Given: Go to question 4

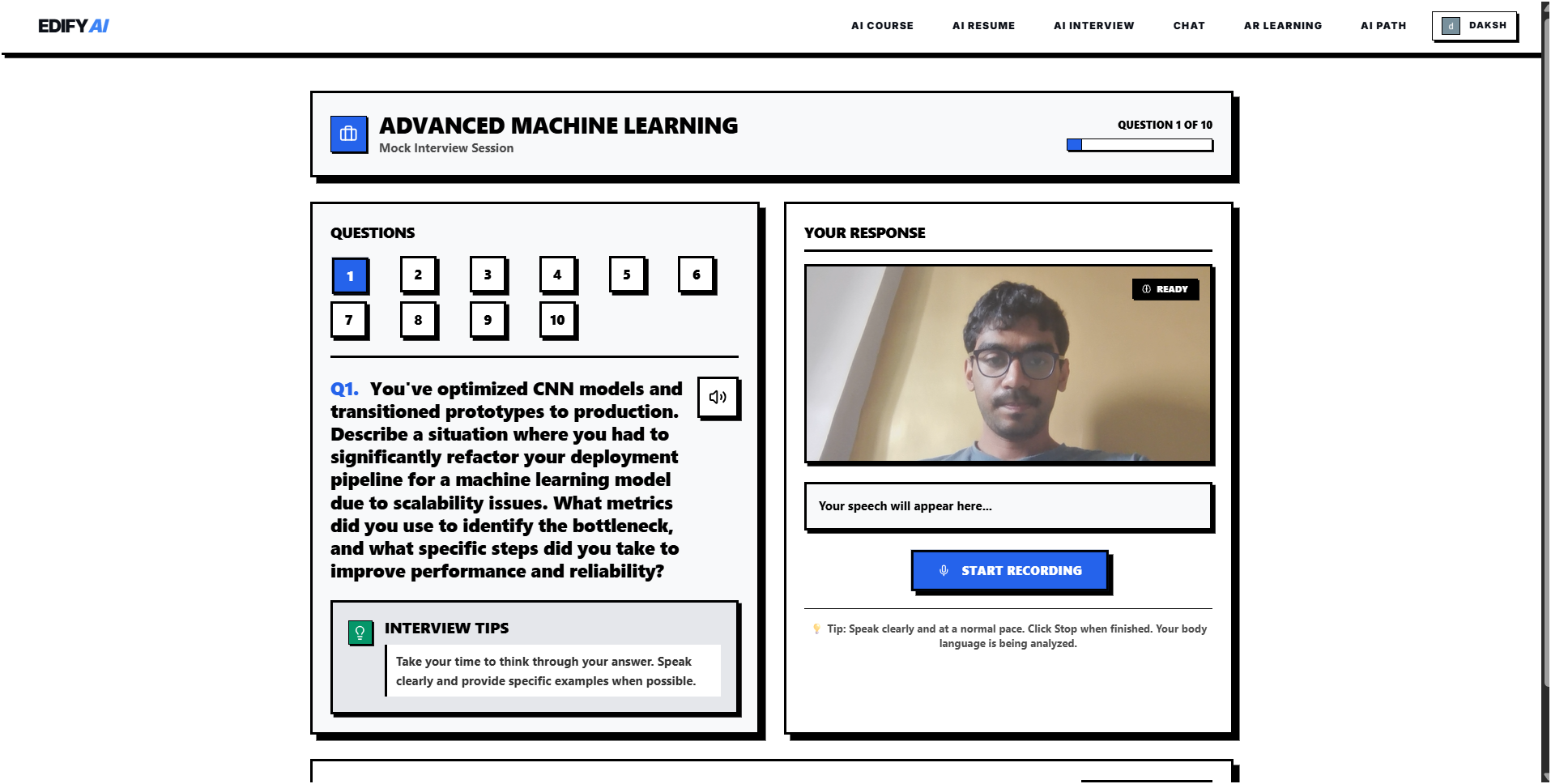Looking at the screenshot, I should click(x=558, y=275).
